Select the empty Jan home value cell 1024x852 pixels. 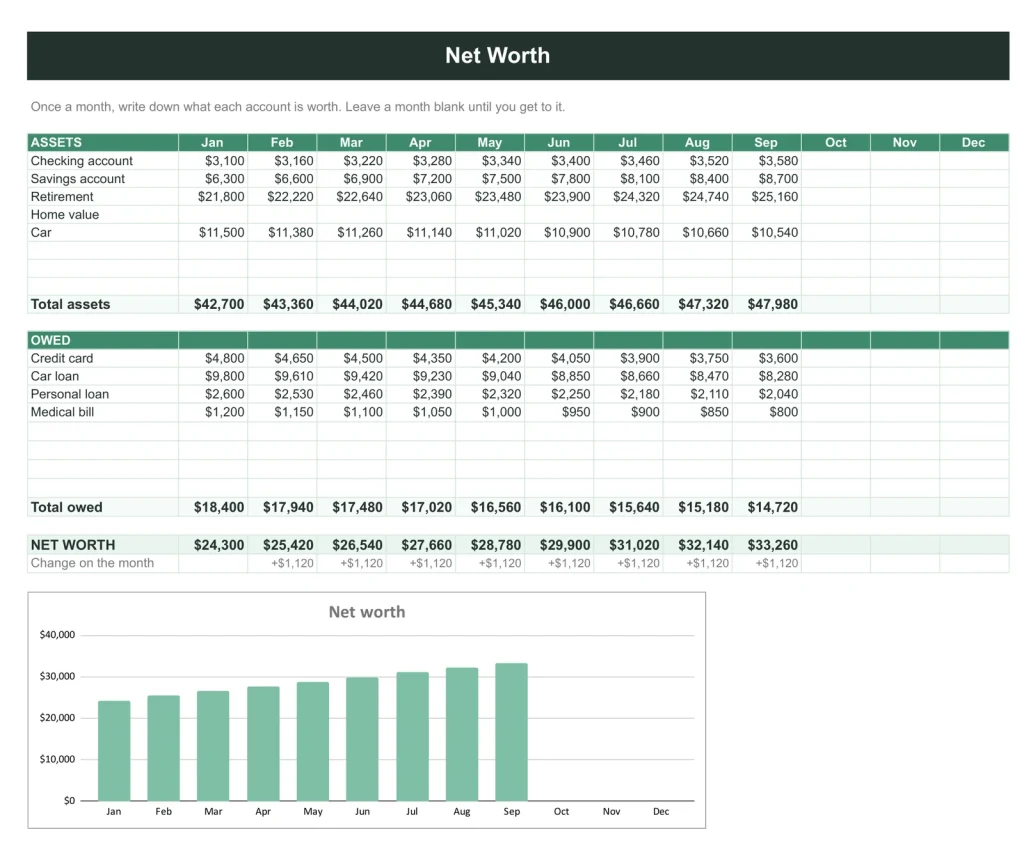tap(213, 215)
